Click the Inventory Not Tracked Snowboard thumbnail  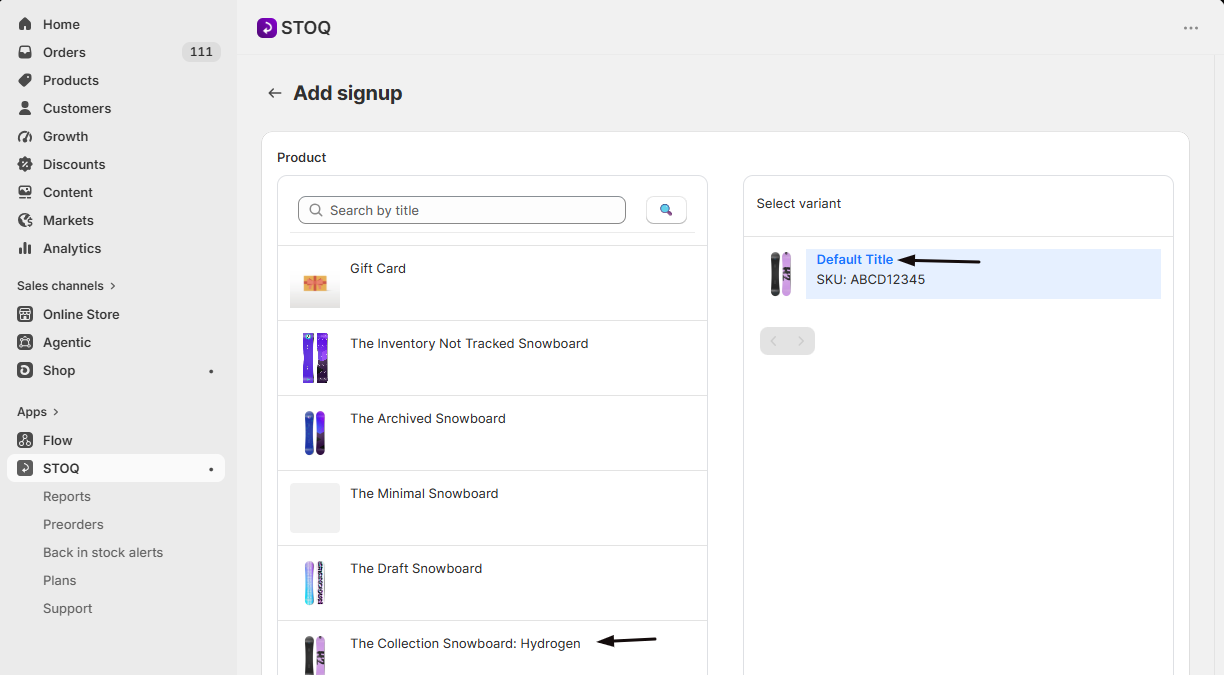[315, 358]
